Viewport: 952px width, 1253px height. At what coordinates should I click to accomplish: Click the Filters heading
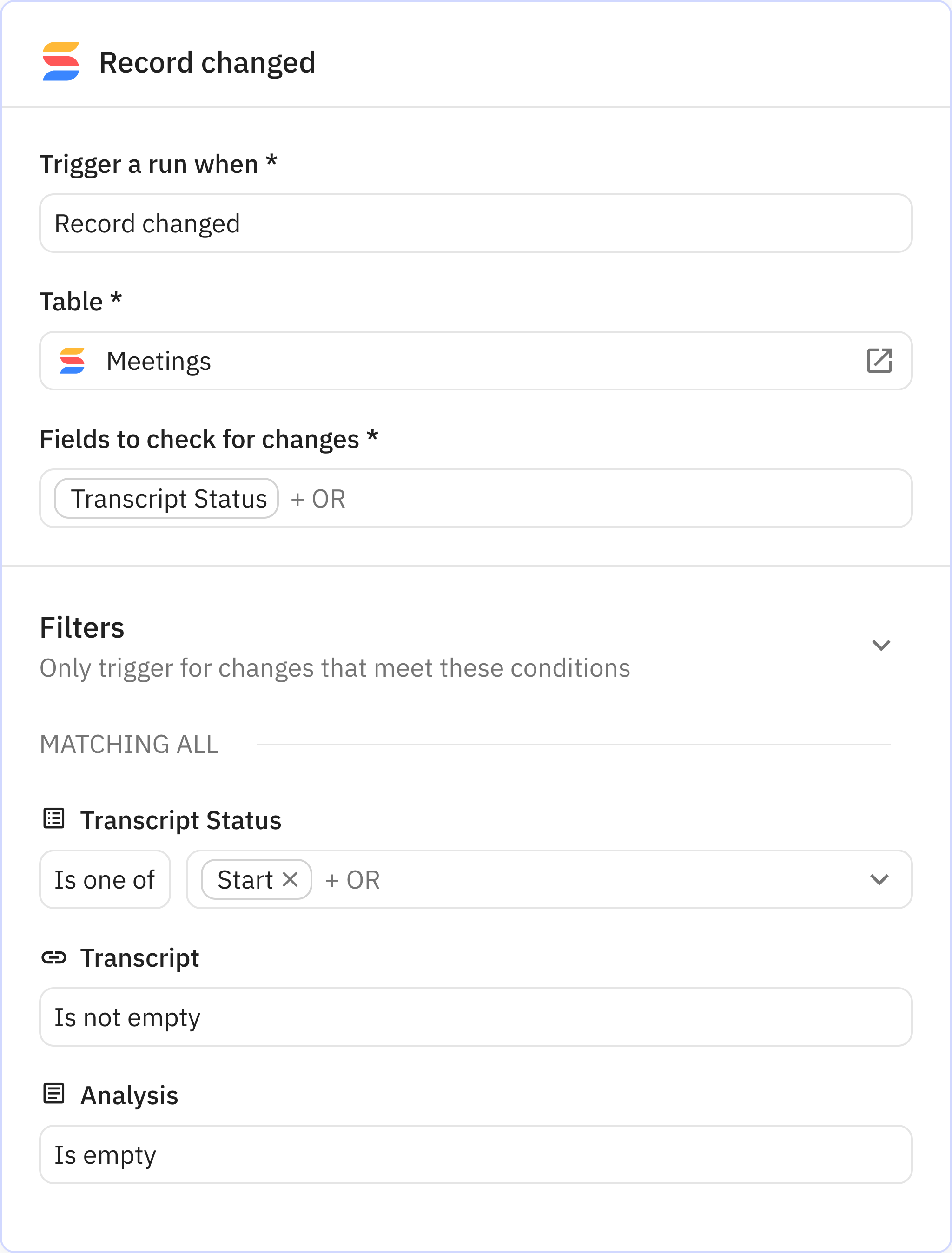(82, 627)
